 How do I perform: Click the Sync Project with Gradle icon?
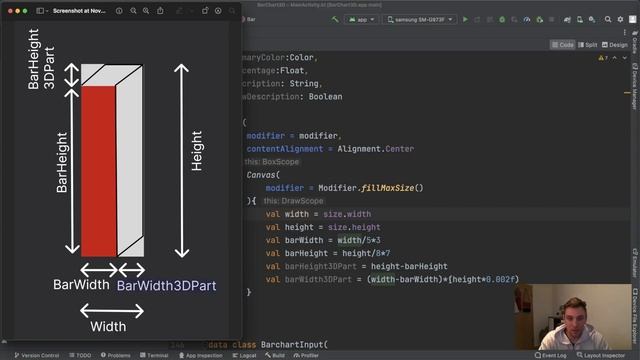(x=567, y=19)
